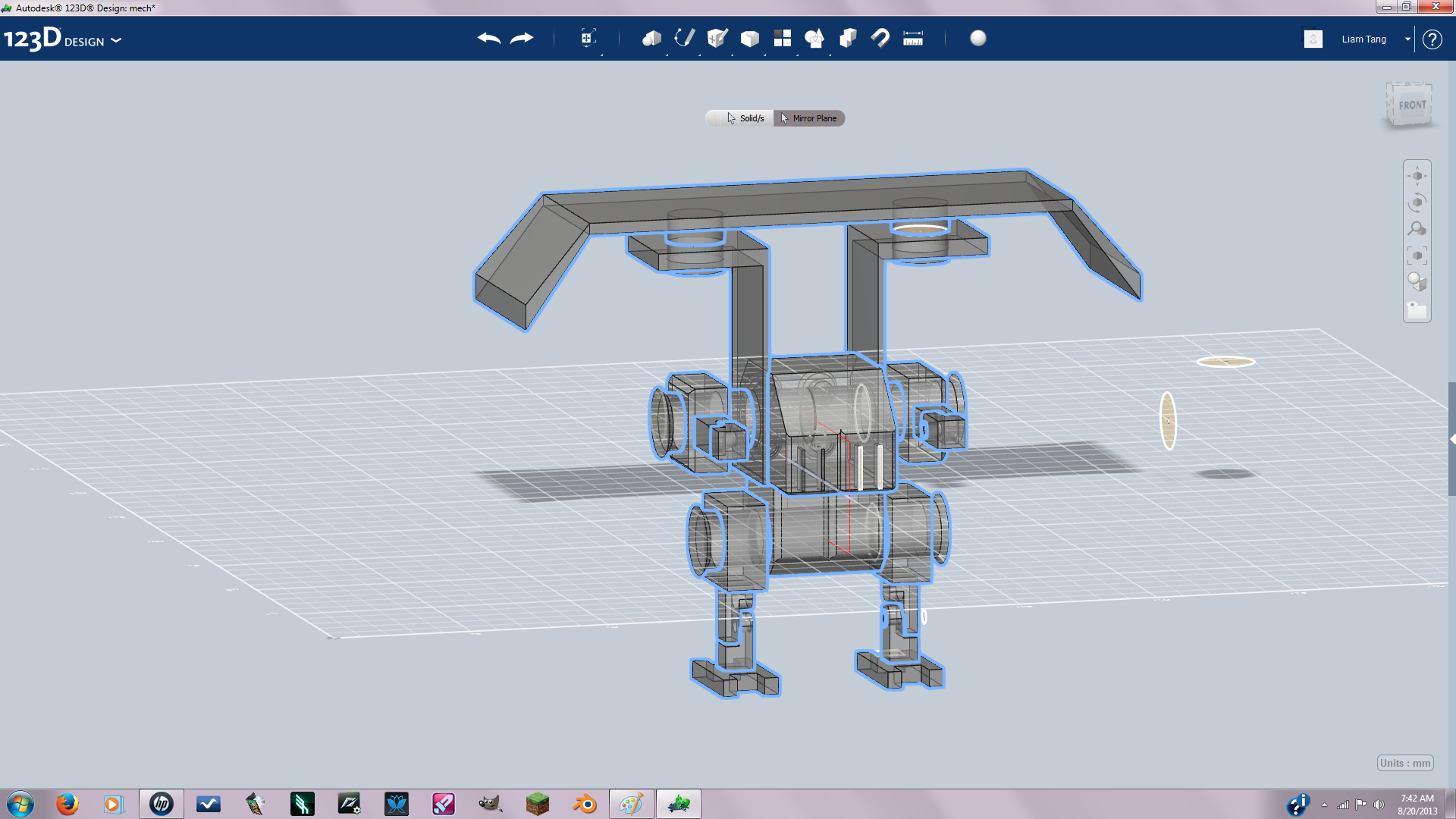Expand the right side panel handle
Viewport: 1456px width, 819px height.
click(x=1452, y=439)
